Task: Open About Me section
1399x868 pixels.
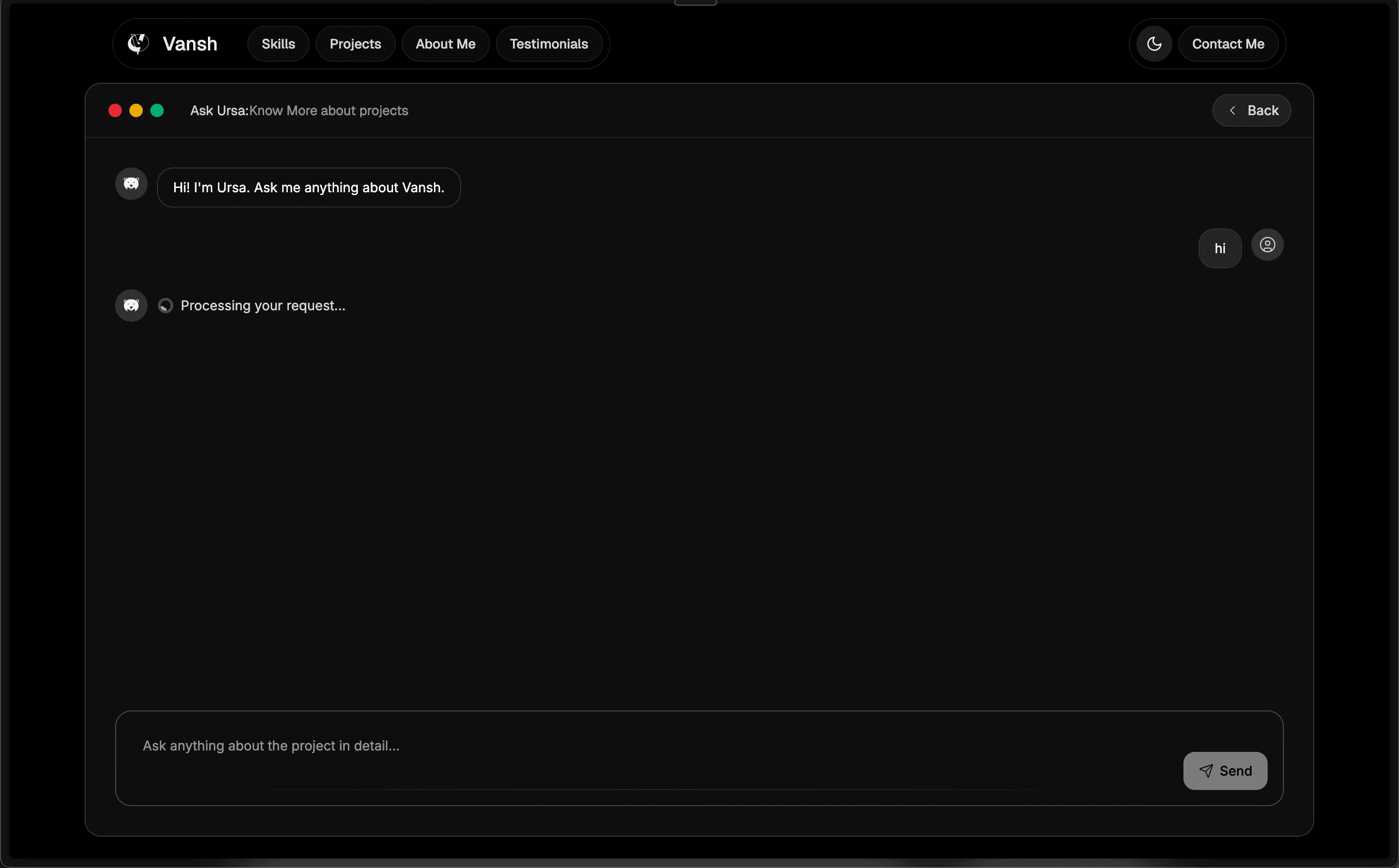Action: tap(445, 44)
